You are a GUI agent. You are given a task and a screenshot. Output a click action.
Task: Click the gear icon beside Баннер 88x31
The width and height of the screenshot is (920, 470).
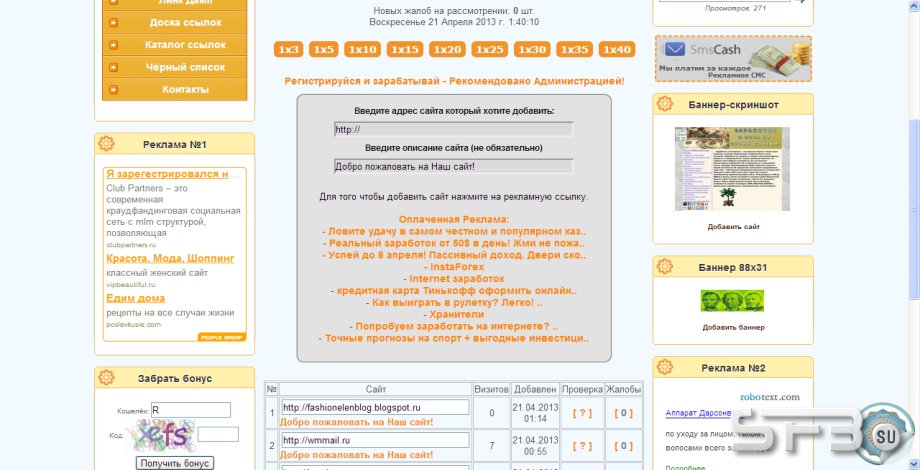(665, 267)
